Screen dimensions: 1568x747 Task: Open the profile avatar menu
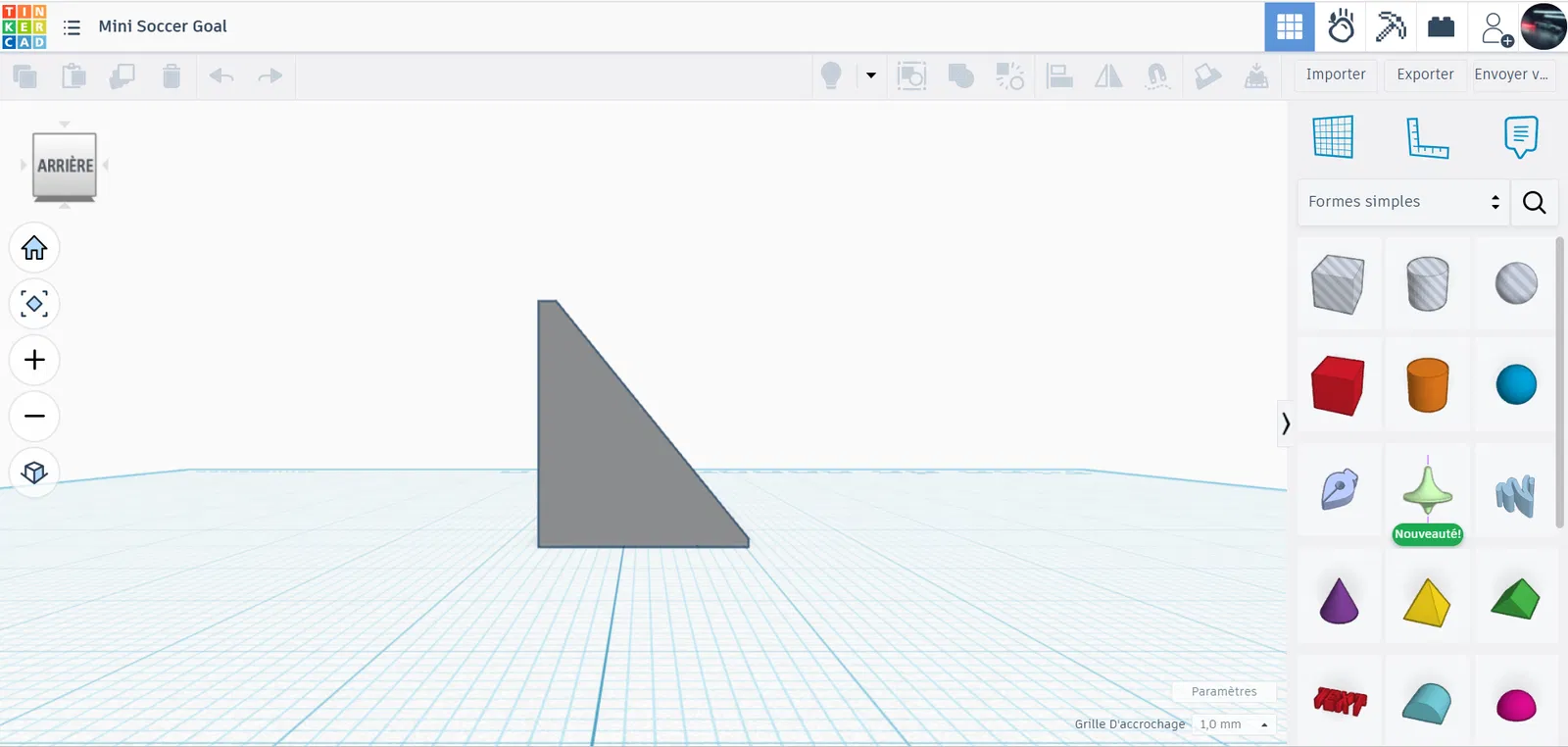1543,26
